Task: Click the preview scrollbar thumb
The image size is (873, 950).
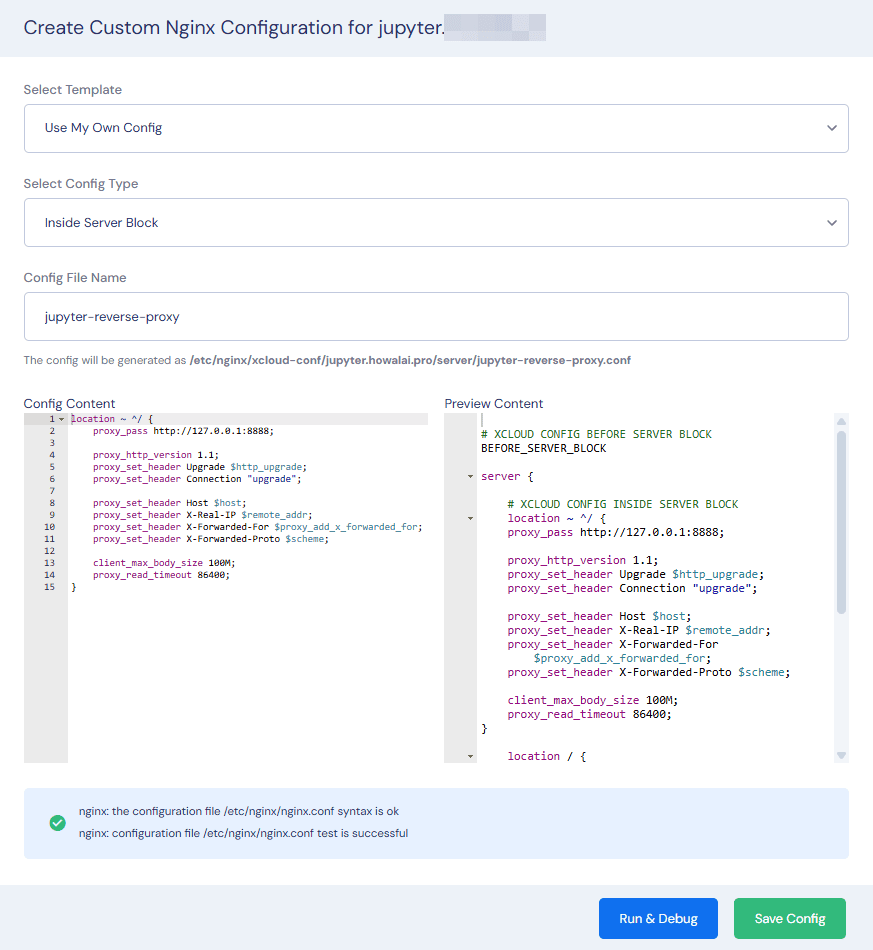Action: coord(841,522)
